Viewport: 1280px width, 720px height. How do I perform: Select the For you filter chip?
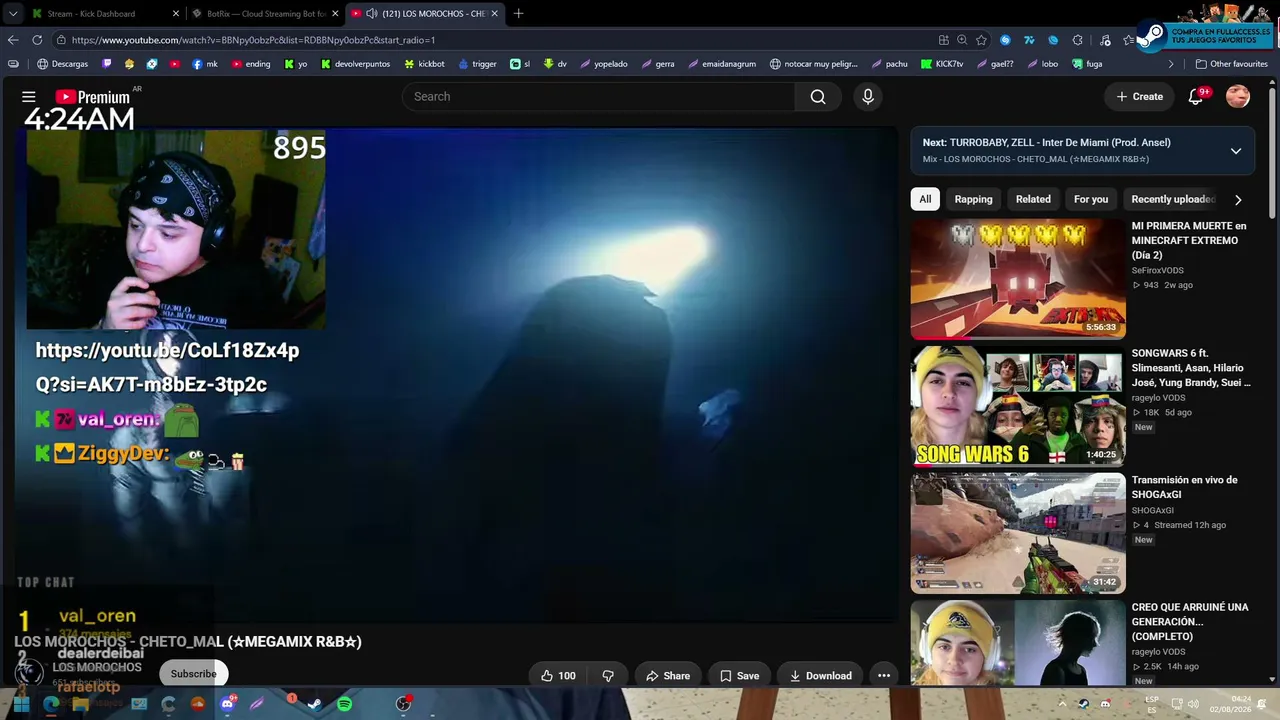[x=1091, y=199]
